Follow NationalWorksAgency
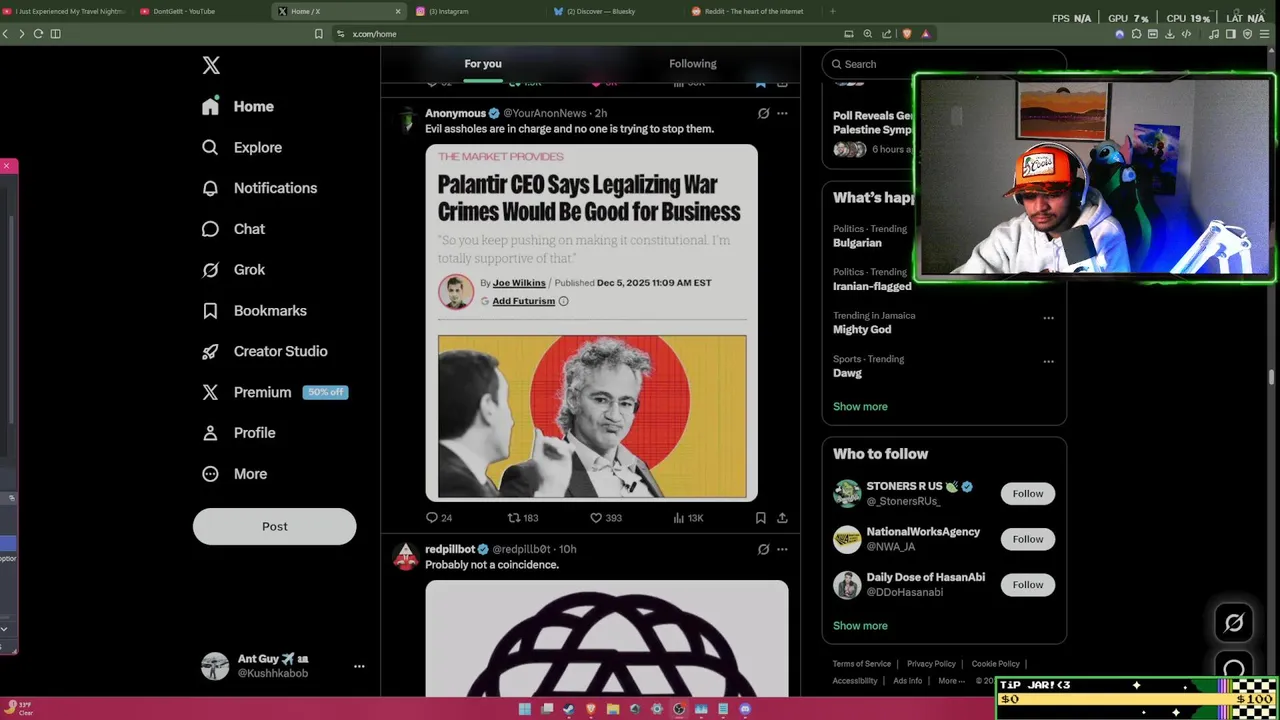The width and height of the screenshot is (1280, 720). 1027,539
